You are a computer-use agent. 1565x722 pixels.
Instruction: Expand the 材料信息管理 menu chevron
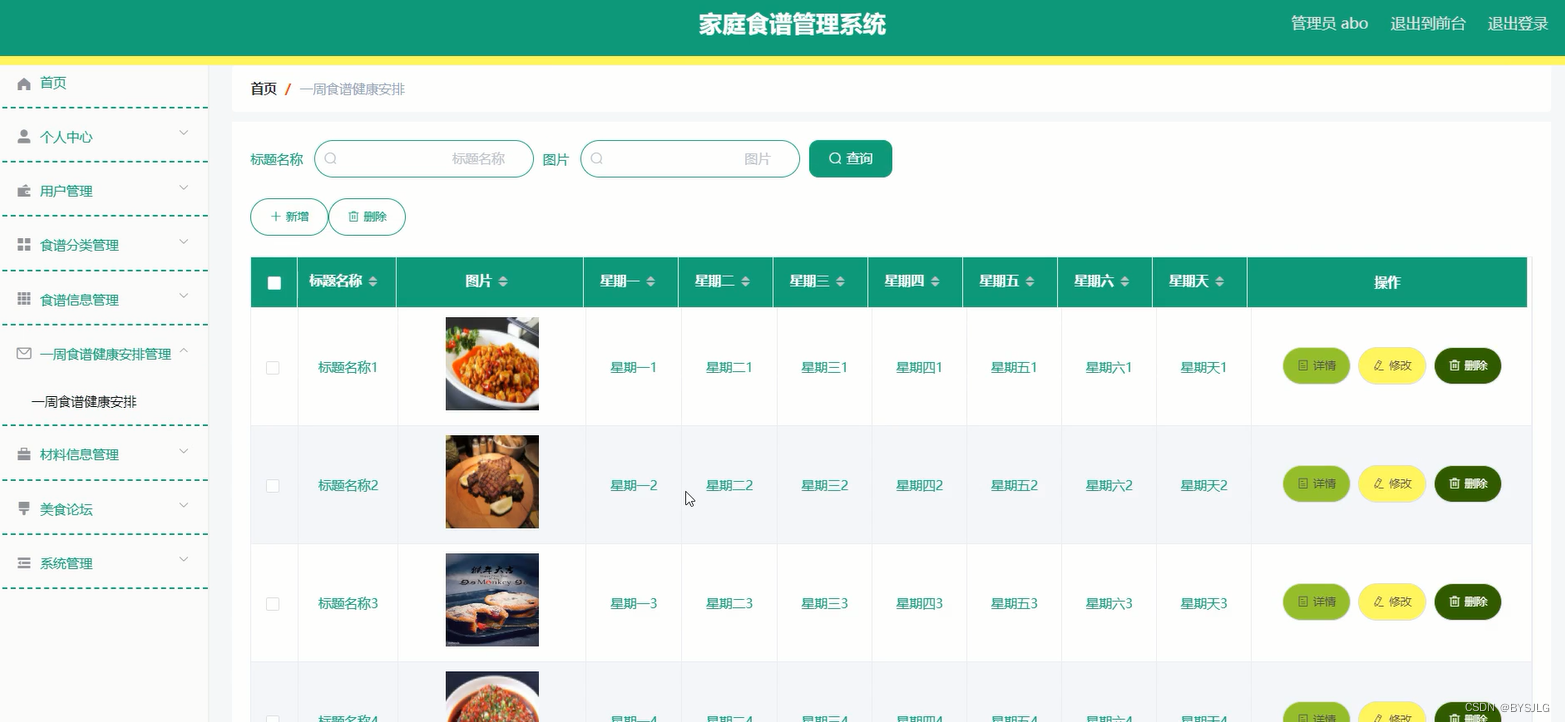(x=184, y=450)
